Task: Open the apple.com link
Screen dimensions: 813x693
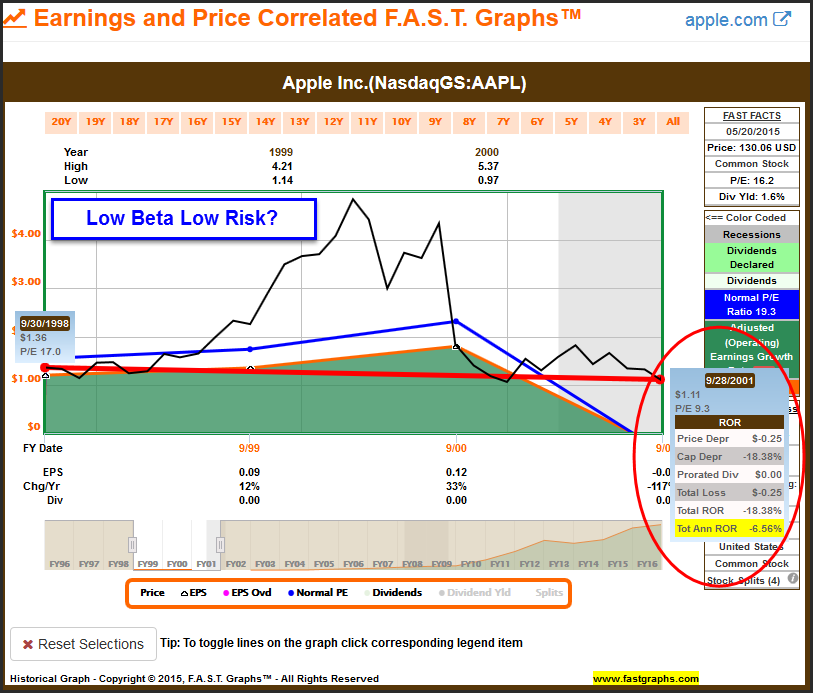Action: [725, 20]
